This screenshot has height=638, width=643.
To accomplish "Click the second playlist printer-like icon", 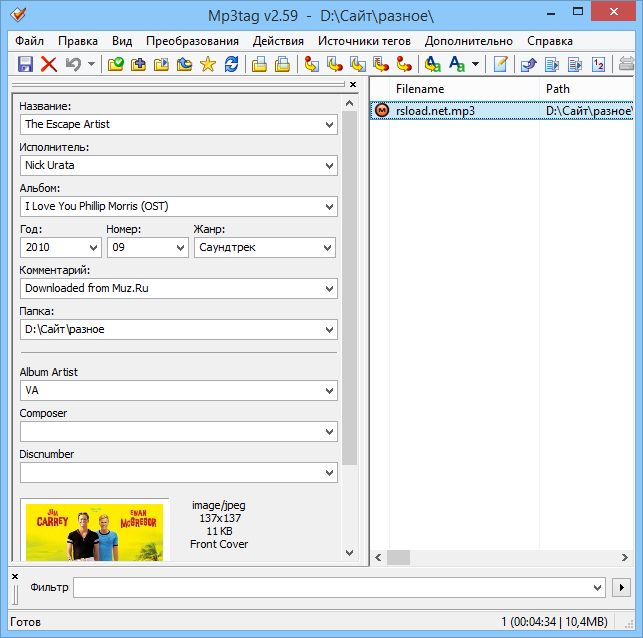I will 282,64.
